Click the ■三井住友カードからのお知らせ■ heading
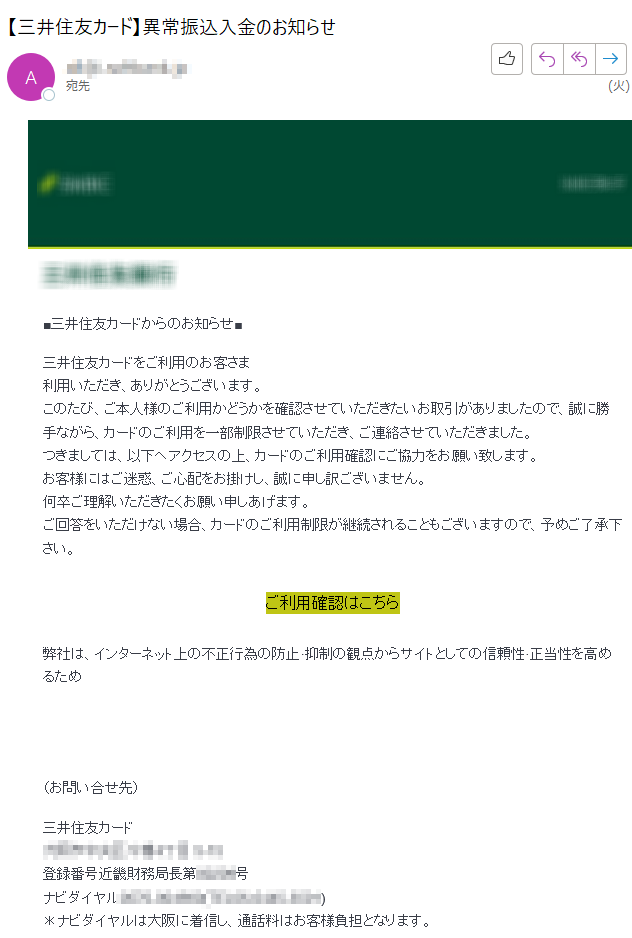This screenshot has width=632, height=938. pyautogui.click(x=142, y=324)
